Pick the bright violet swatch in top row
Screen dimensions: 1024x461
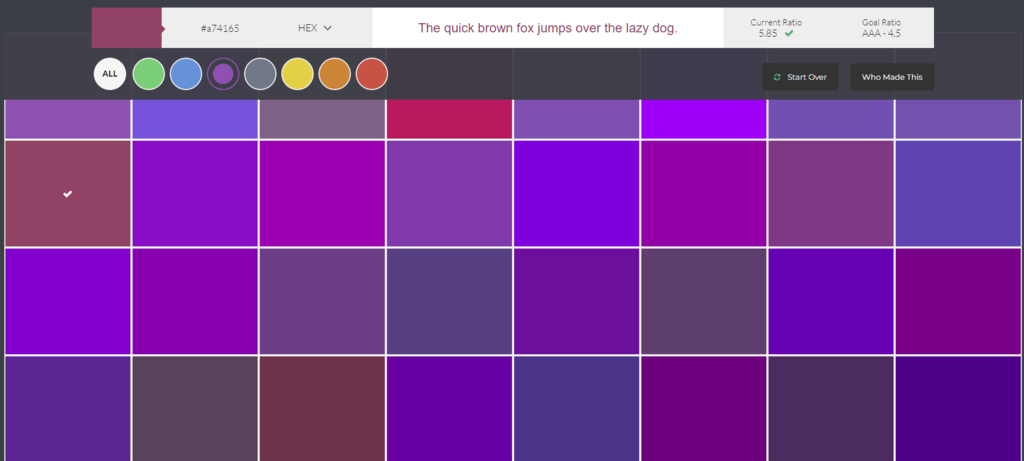coord(703,119)
